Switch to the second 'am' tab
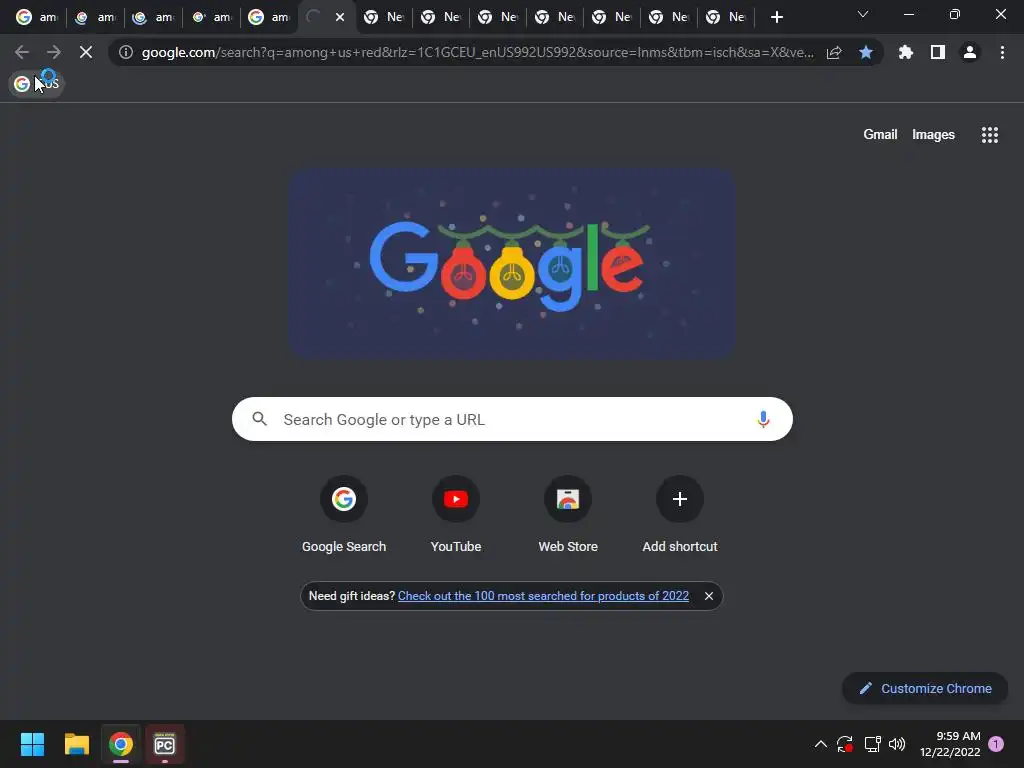1024x768 pixels. pyautogui.click(x=95, y=17)
